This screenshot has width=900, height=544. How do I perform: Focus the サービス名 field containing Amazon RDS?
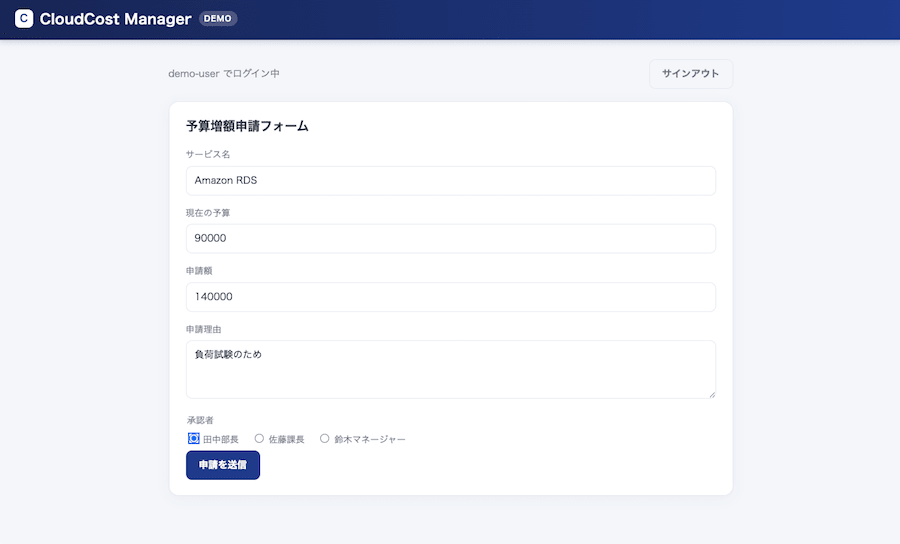[x=451, y=181]
